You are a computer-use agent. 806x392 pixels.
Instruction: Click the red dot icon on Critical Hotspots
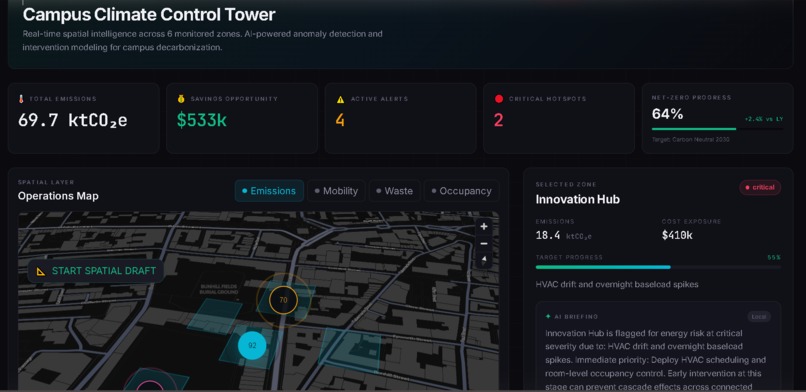pos(498,99)
